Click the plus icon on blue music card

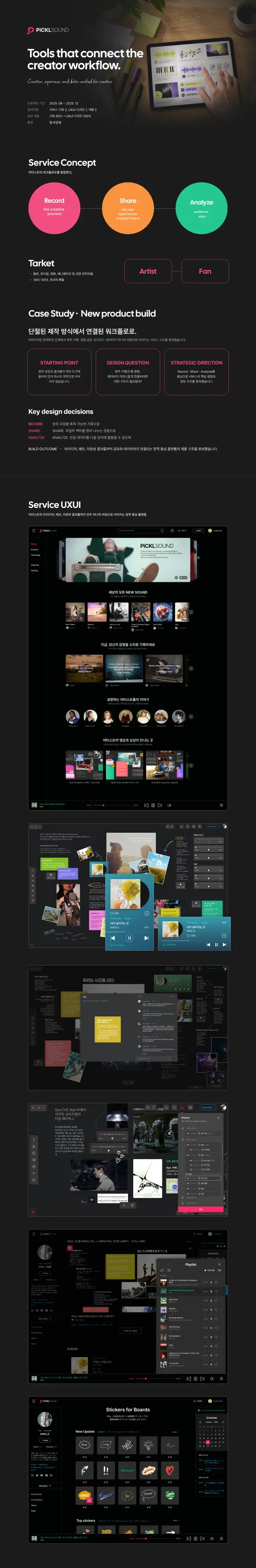click(x=146, y=913)
